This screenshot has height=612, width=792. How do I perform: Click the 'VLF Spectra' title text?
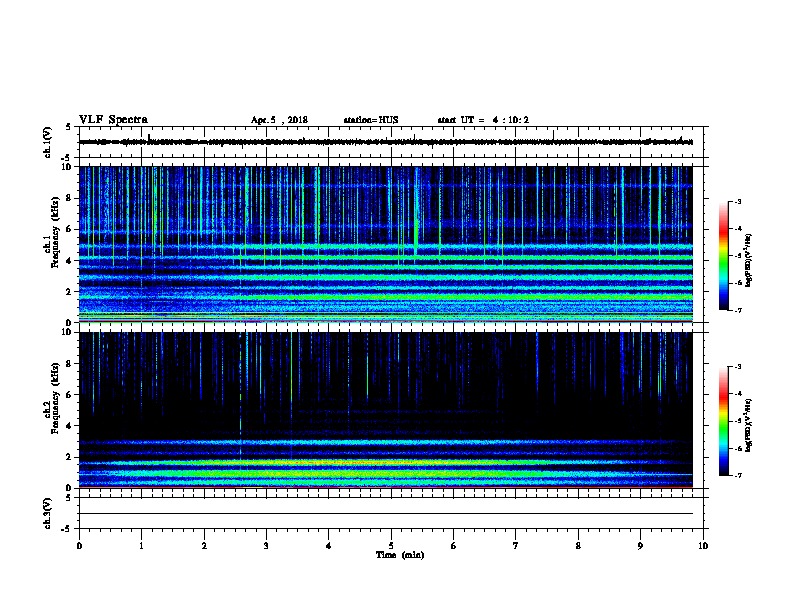tap(113, 120)
